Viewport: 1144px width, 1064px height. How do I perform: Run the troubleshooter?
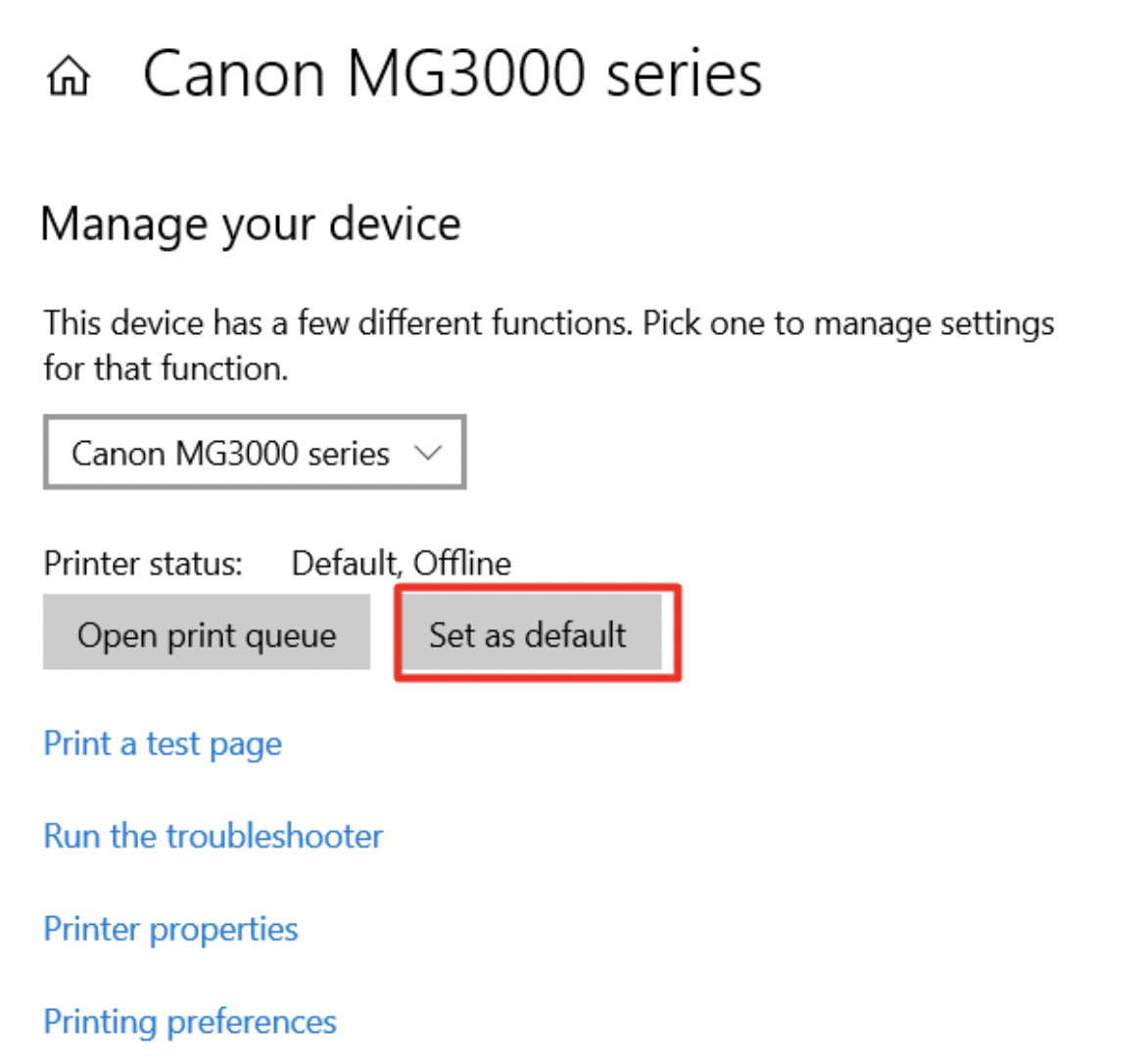(214, 836)
